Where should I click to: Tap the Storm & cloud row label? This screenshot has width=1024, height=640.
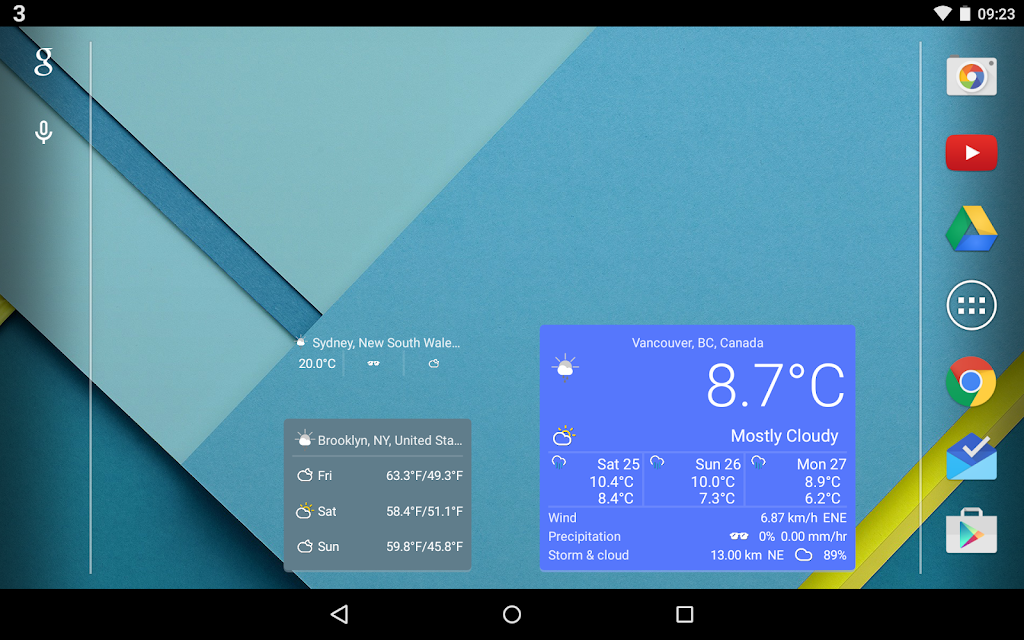[588, 555]
